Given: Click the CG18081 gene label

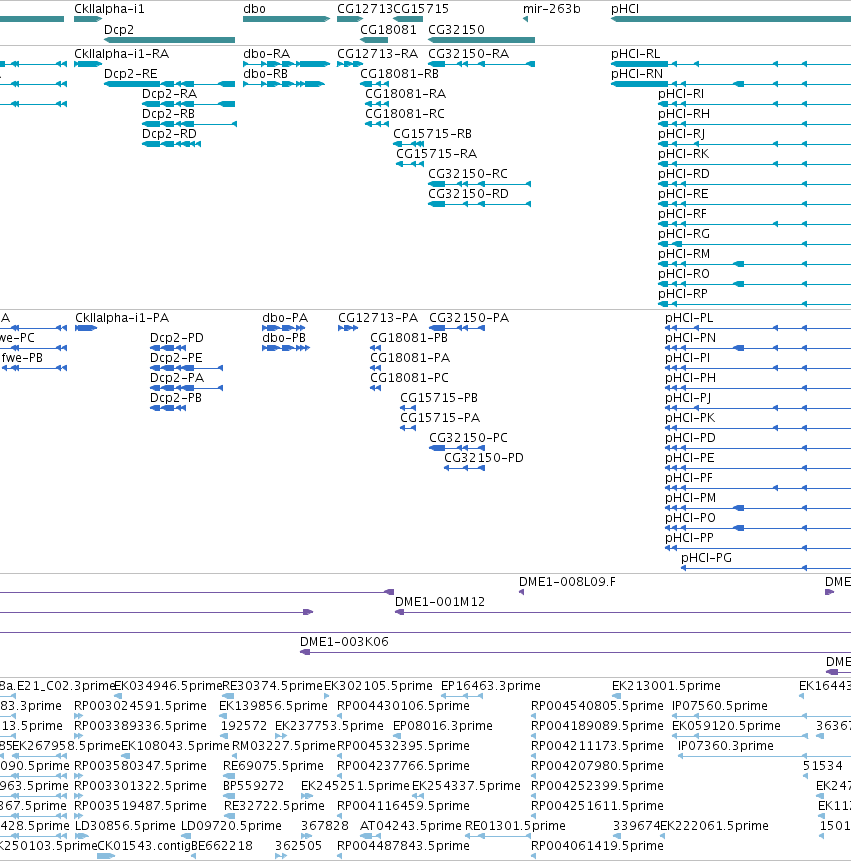Looking at the screenshot, I should click(388, 30).
